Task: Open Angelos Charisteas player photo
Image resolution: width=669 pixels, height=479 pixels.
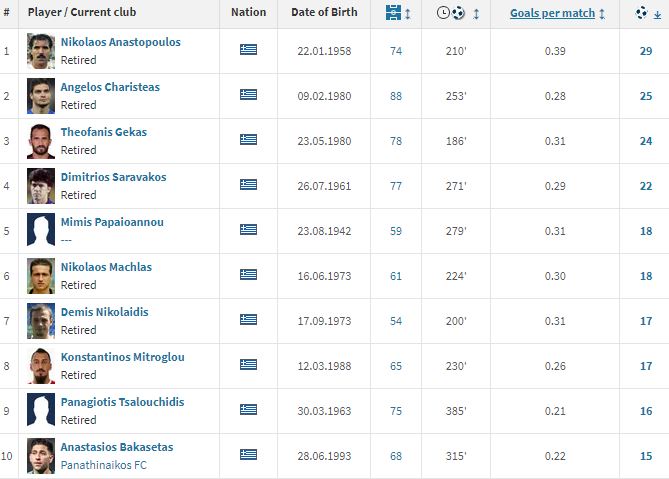Action: pos(41,95)
